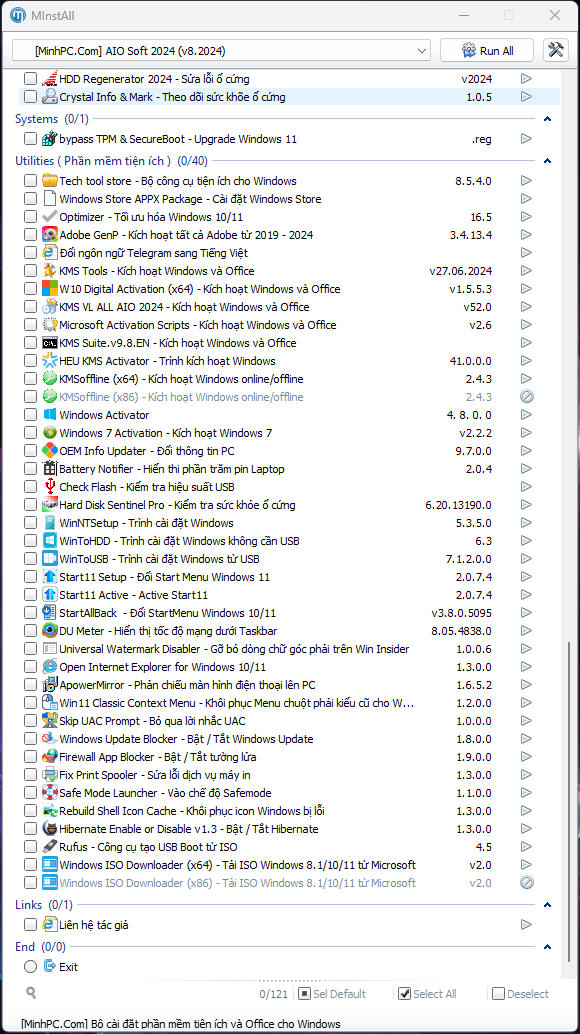
Task: Select Win11 Classic Context Menu row text
Action: coord(237,703)
